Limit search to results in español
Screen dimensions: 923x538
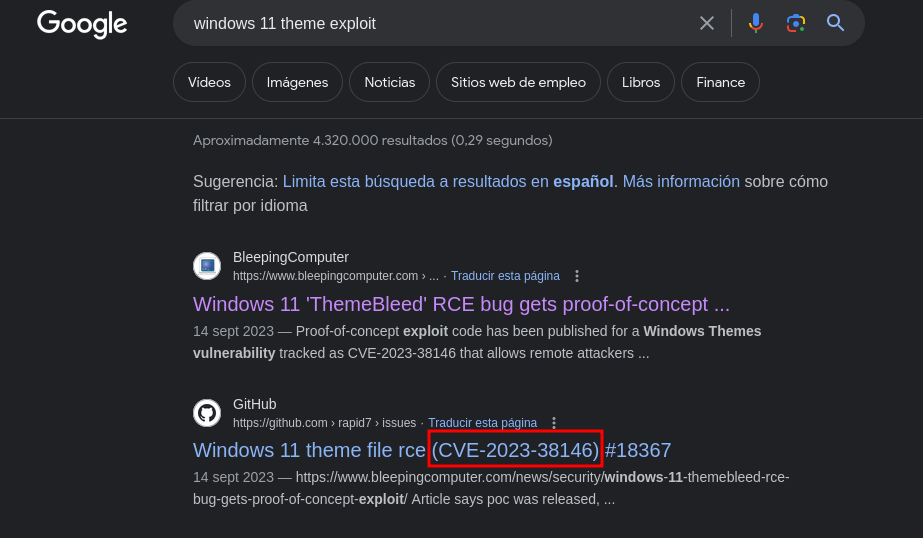coord(448,181)
